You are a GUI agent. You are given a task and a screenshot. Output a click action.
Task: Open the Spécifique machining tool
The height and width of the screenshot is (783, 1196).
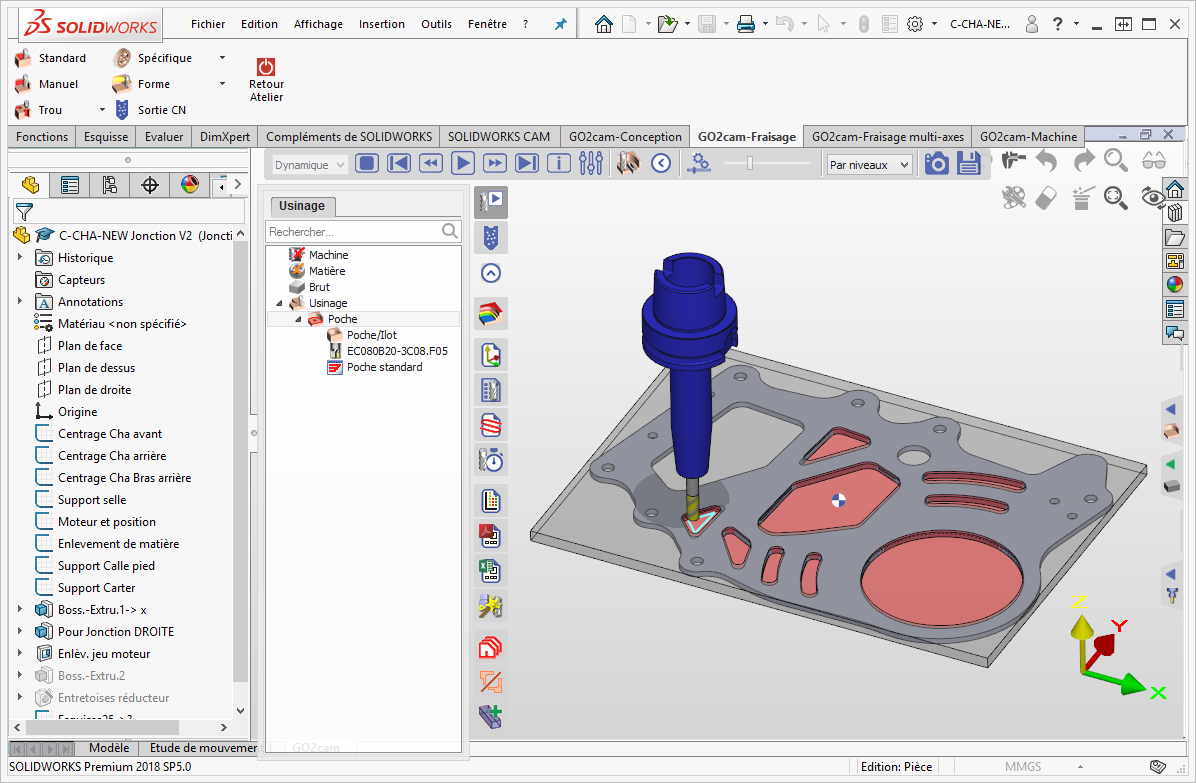pyautogui.click(x=153, y=58)
